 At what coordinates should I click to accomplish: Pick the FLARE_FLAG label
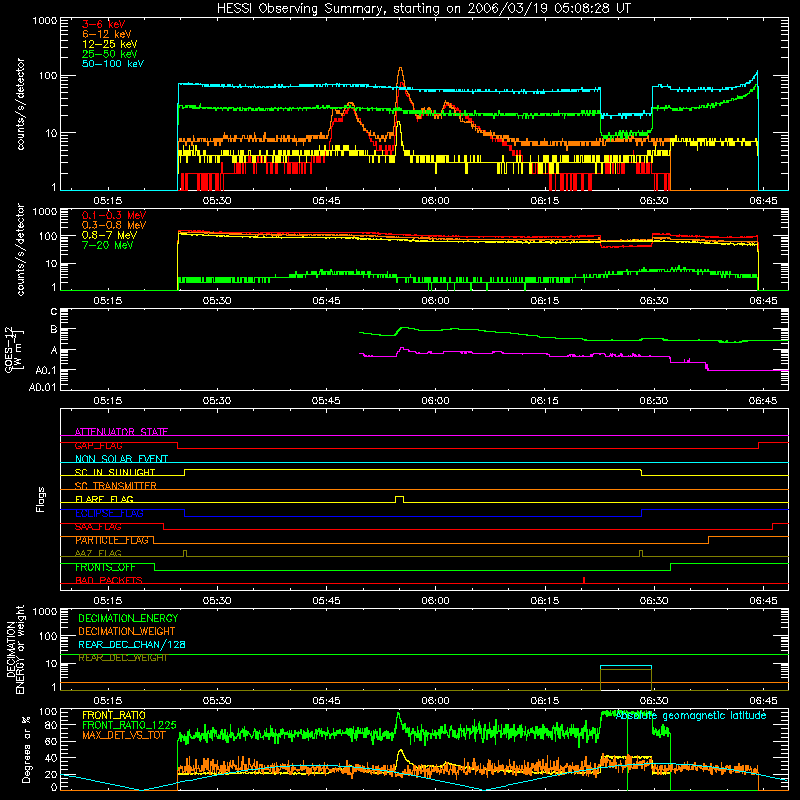tap(104, 499)
